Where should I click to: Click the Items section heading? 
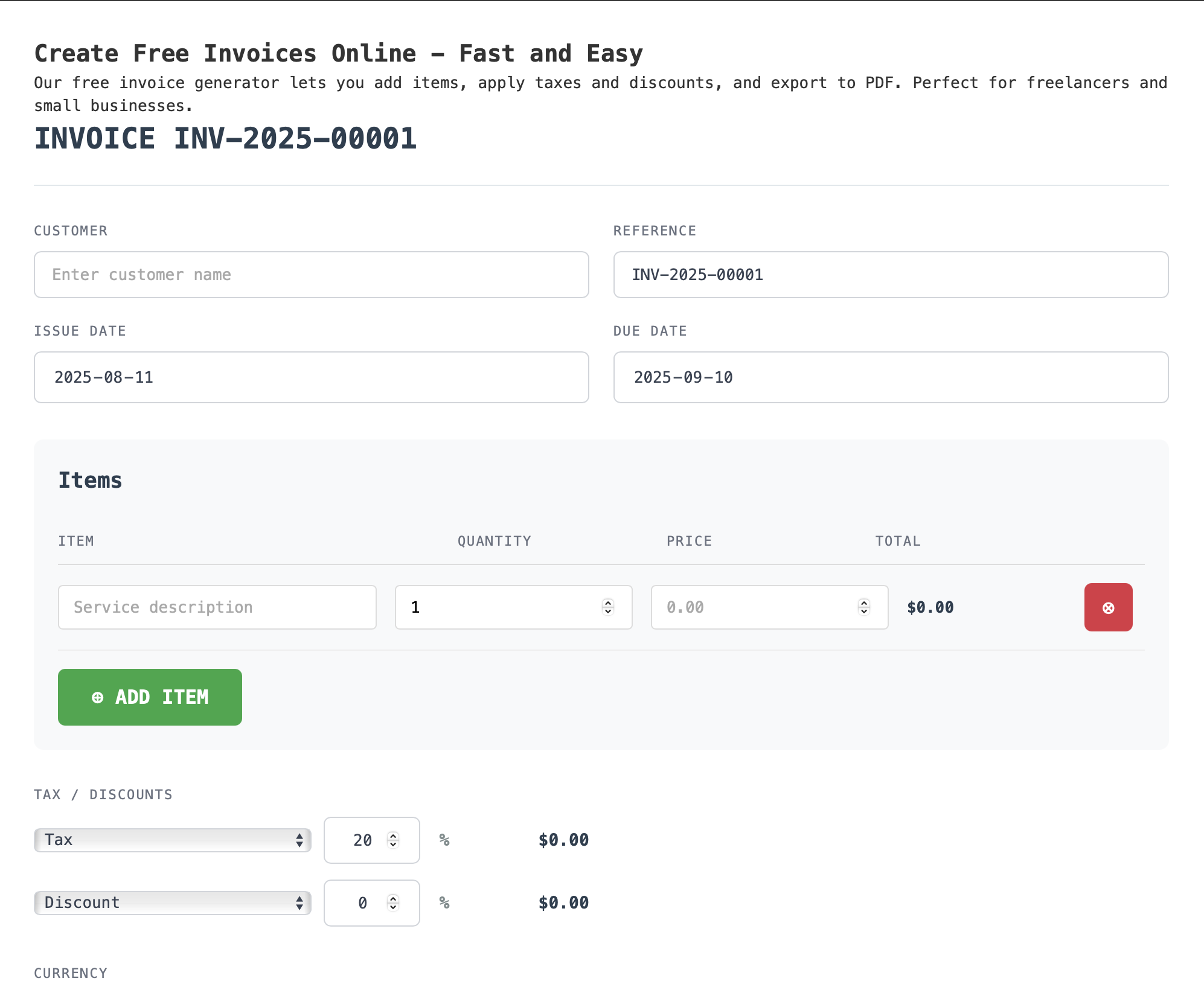pos(90,481)
